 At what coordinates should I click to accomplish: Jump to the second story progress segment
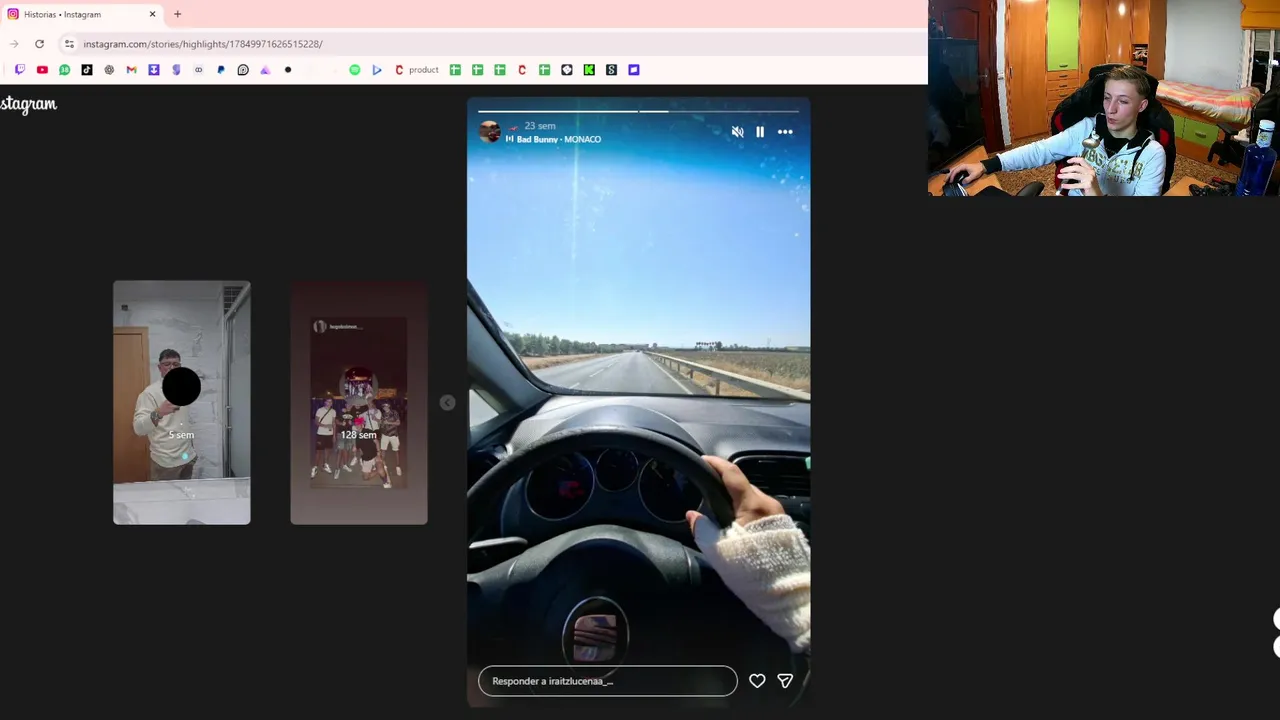click(x=719, y=111)
